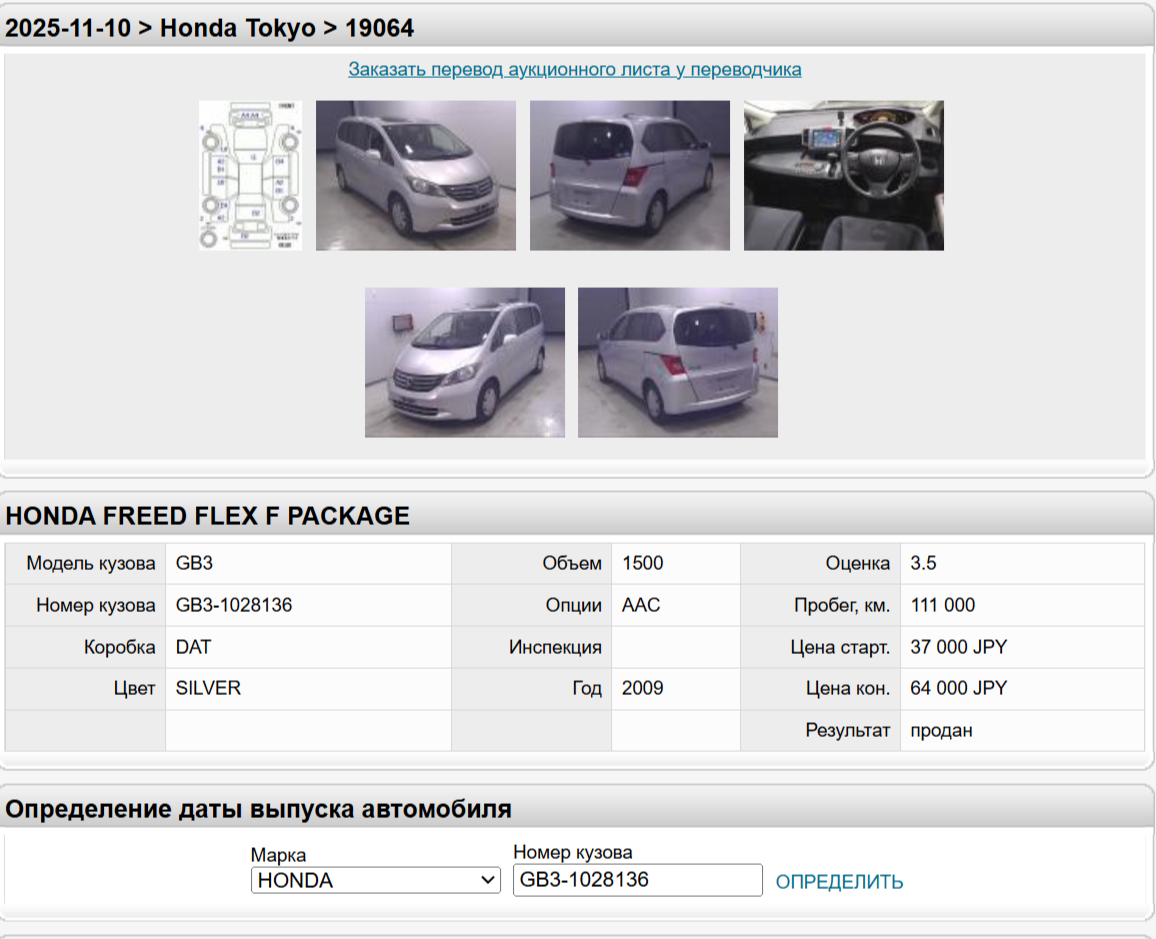Select the final price 64 000 JPY
Viewport: 1156px width, 939px height.
tap(958, 688)
